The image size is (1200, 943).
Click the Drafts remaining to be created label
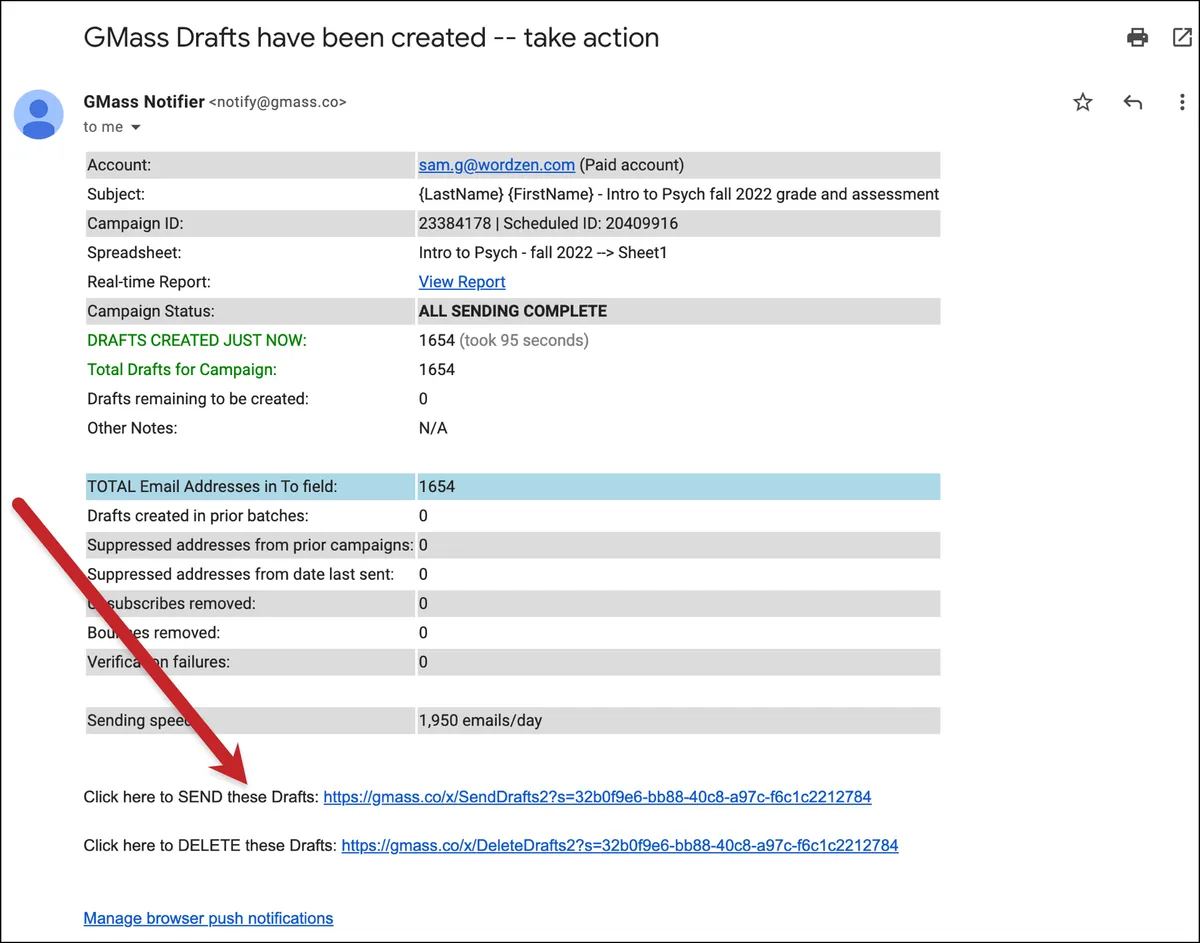pos(198,398)
